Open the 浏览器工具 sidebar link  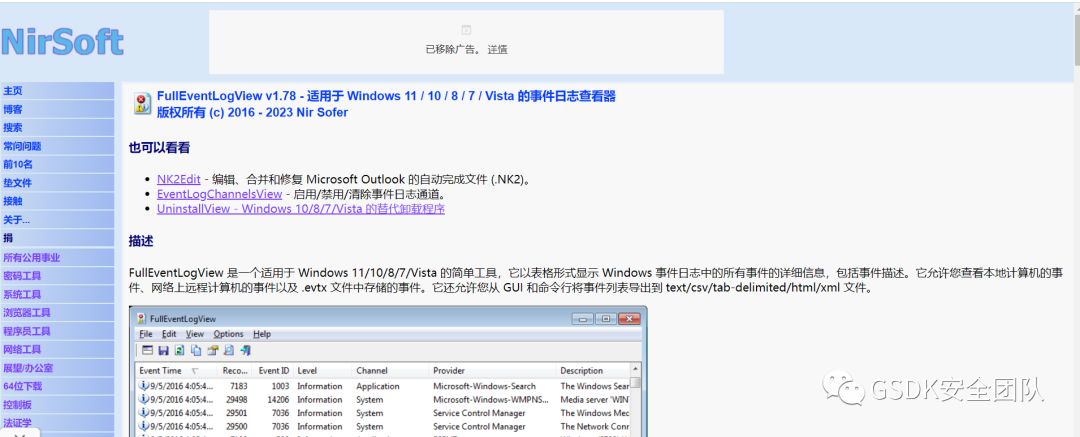tap(27, 312)
